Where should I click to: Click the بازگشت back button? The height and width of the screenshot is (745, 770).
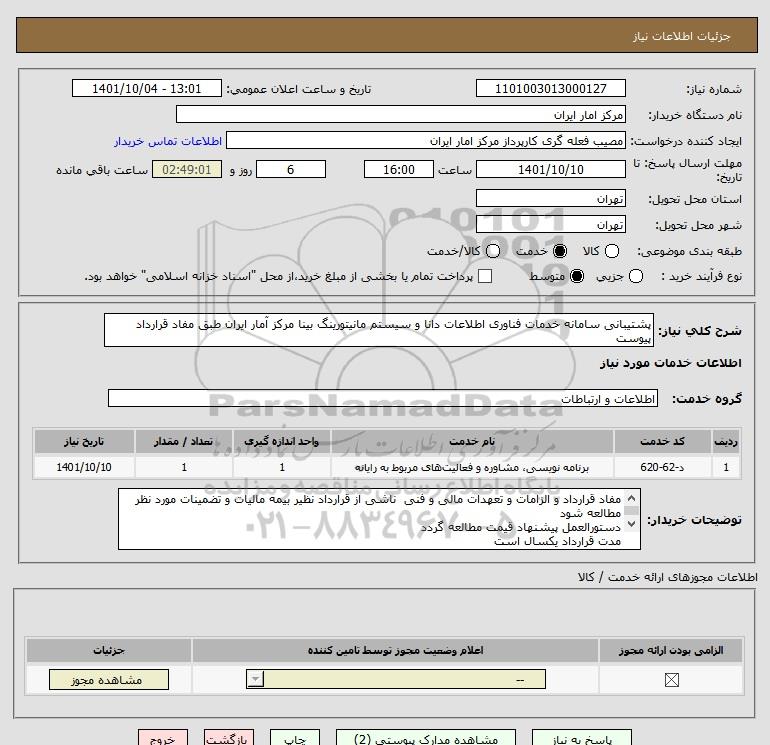point(229,738)
